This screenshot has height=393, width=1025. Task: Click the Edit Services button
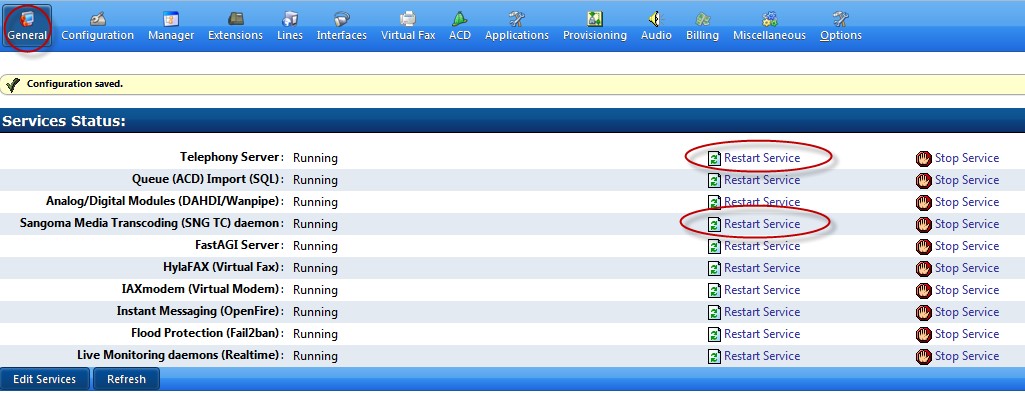(44, 379)
